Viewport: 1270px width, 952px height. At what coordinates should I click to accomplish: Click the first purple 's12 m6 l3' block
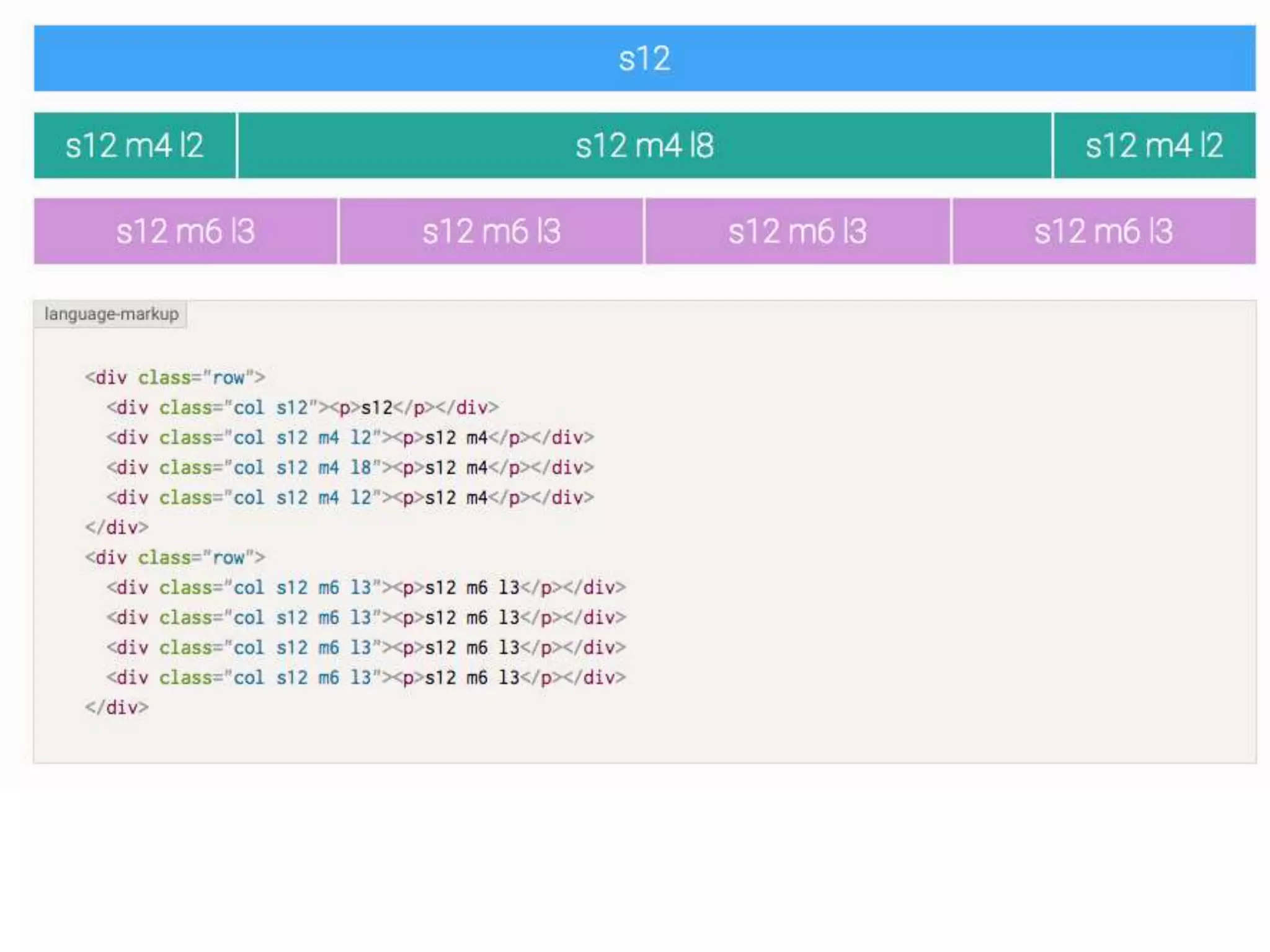pyautogui.click(x=185, y=231)
